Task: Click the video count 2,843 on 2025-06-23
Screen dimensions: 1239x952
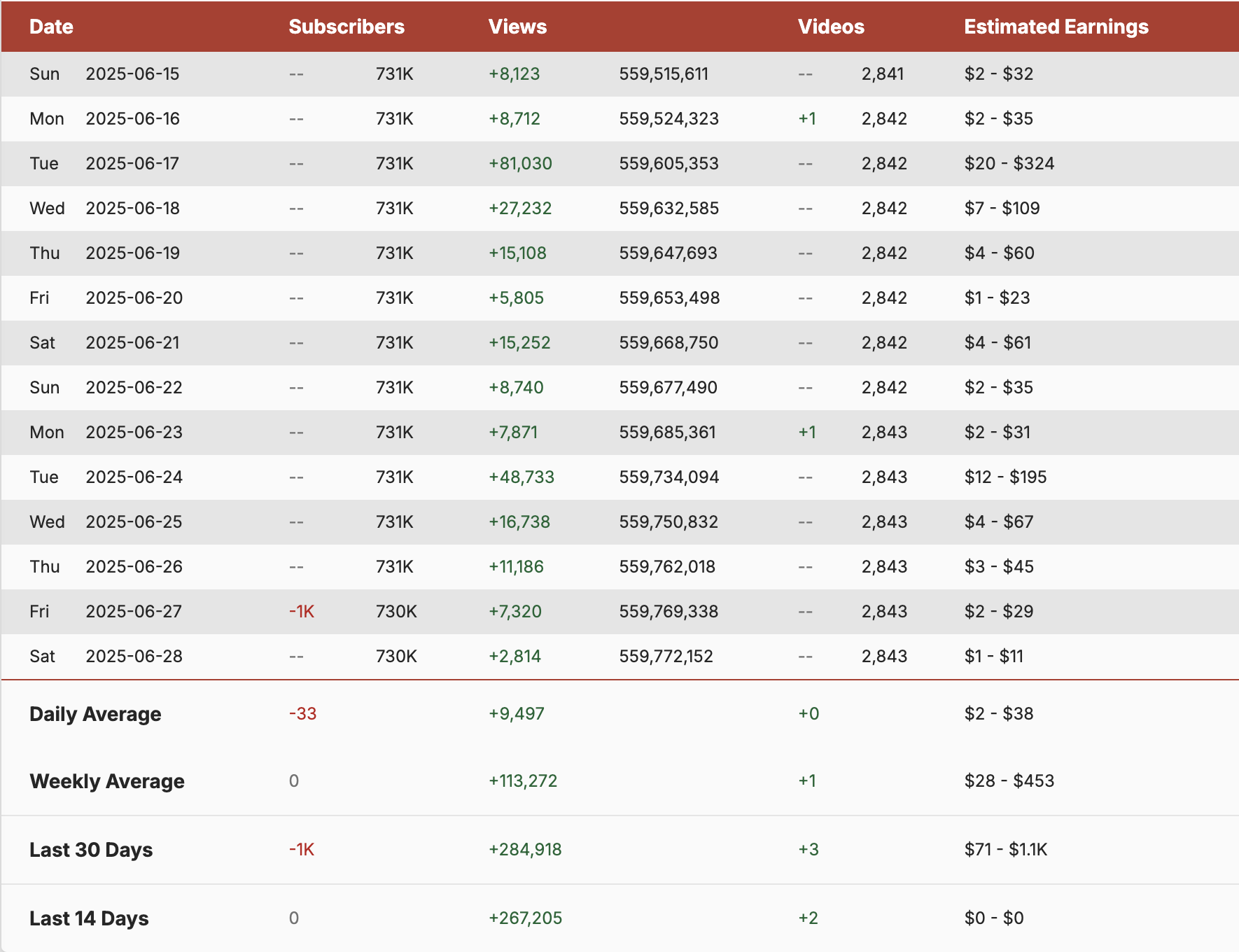Action: pyautogui.click(x=884, y=433)
